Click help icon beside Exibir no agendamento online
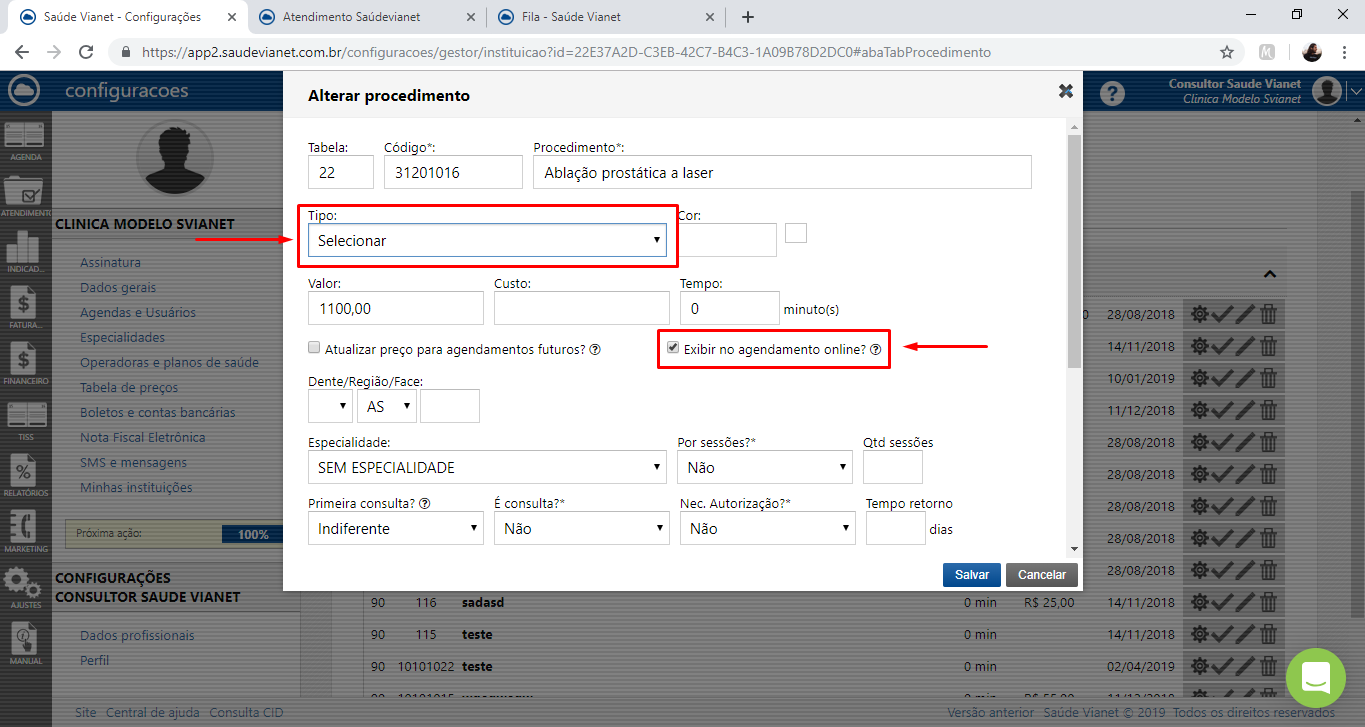This screenshot has height=727, width=1365. [x=875, y=350]
